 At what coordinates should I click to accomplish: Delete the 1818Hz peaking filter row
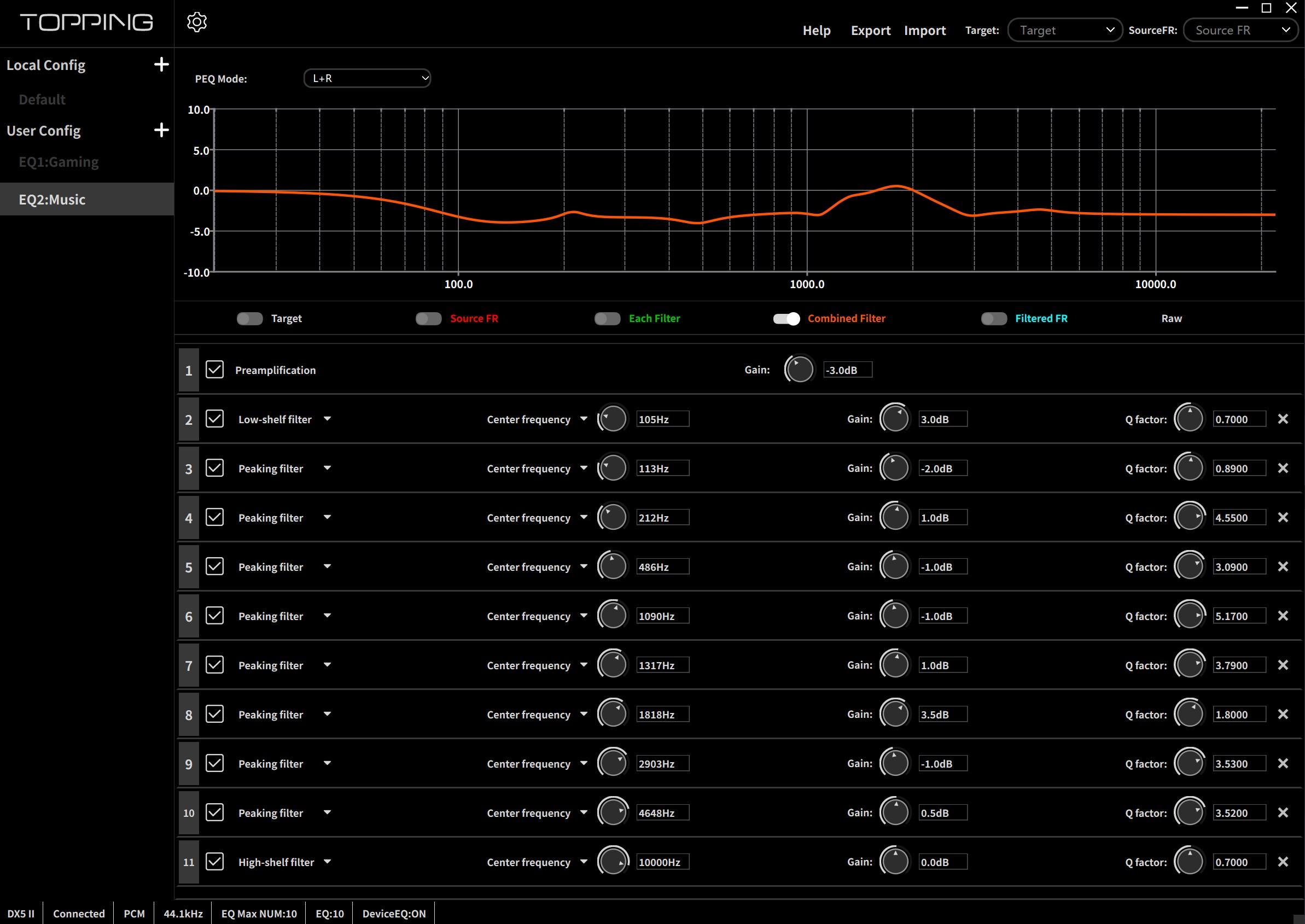pos(1283,715)
